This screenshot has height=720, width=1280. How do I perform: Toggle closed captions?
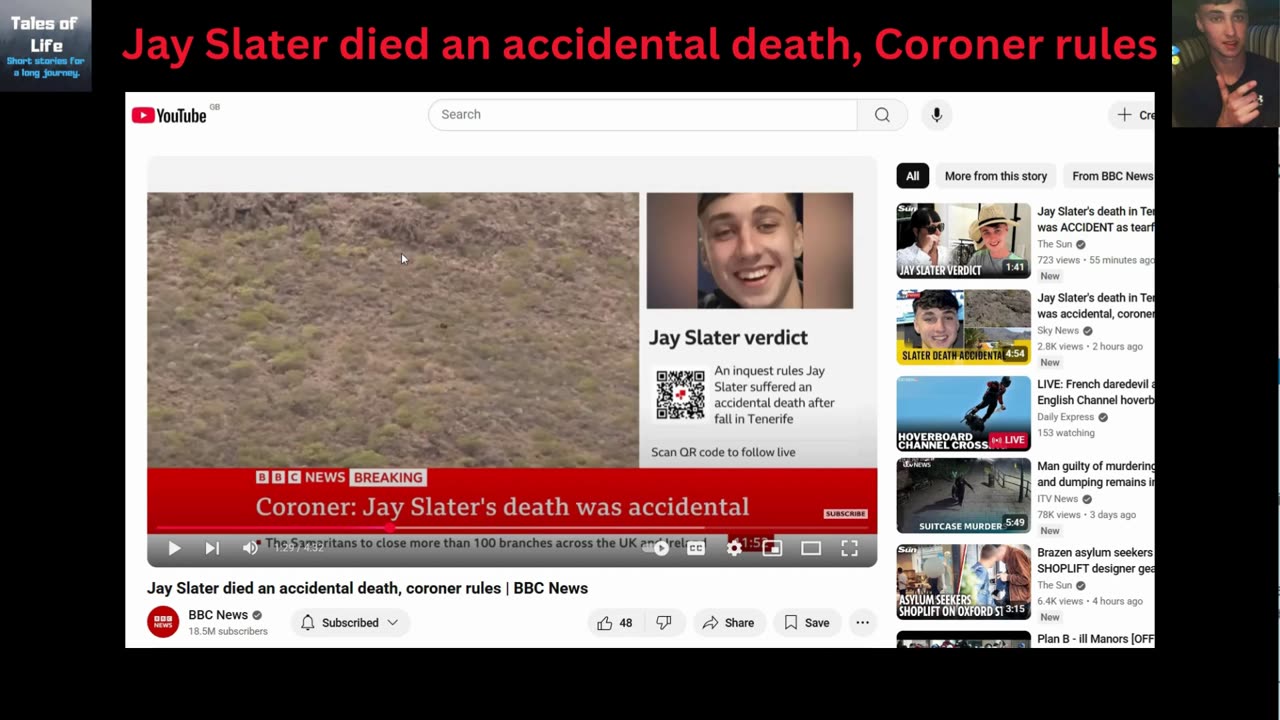697,548
